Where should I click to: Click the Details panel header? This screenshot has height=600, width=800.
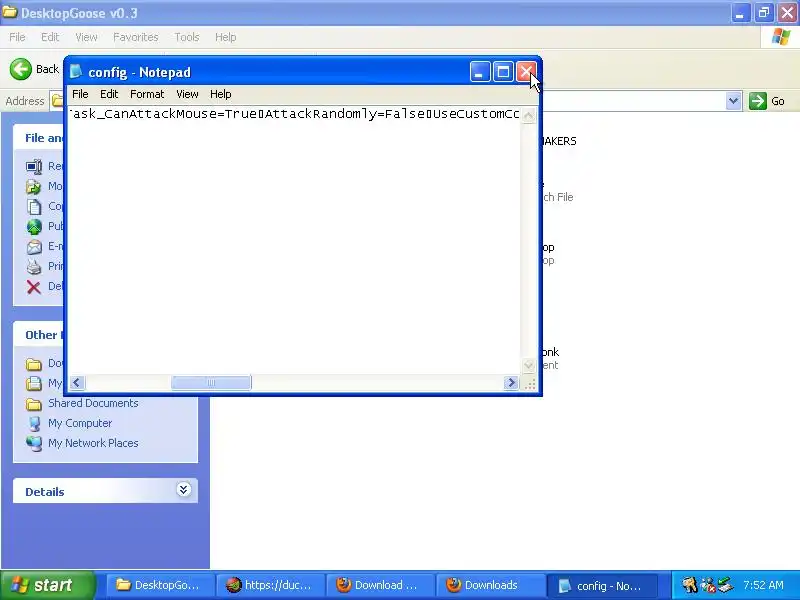point(105,491)
